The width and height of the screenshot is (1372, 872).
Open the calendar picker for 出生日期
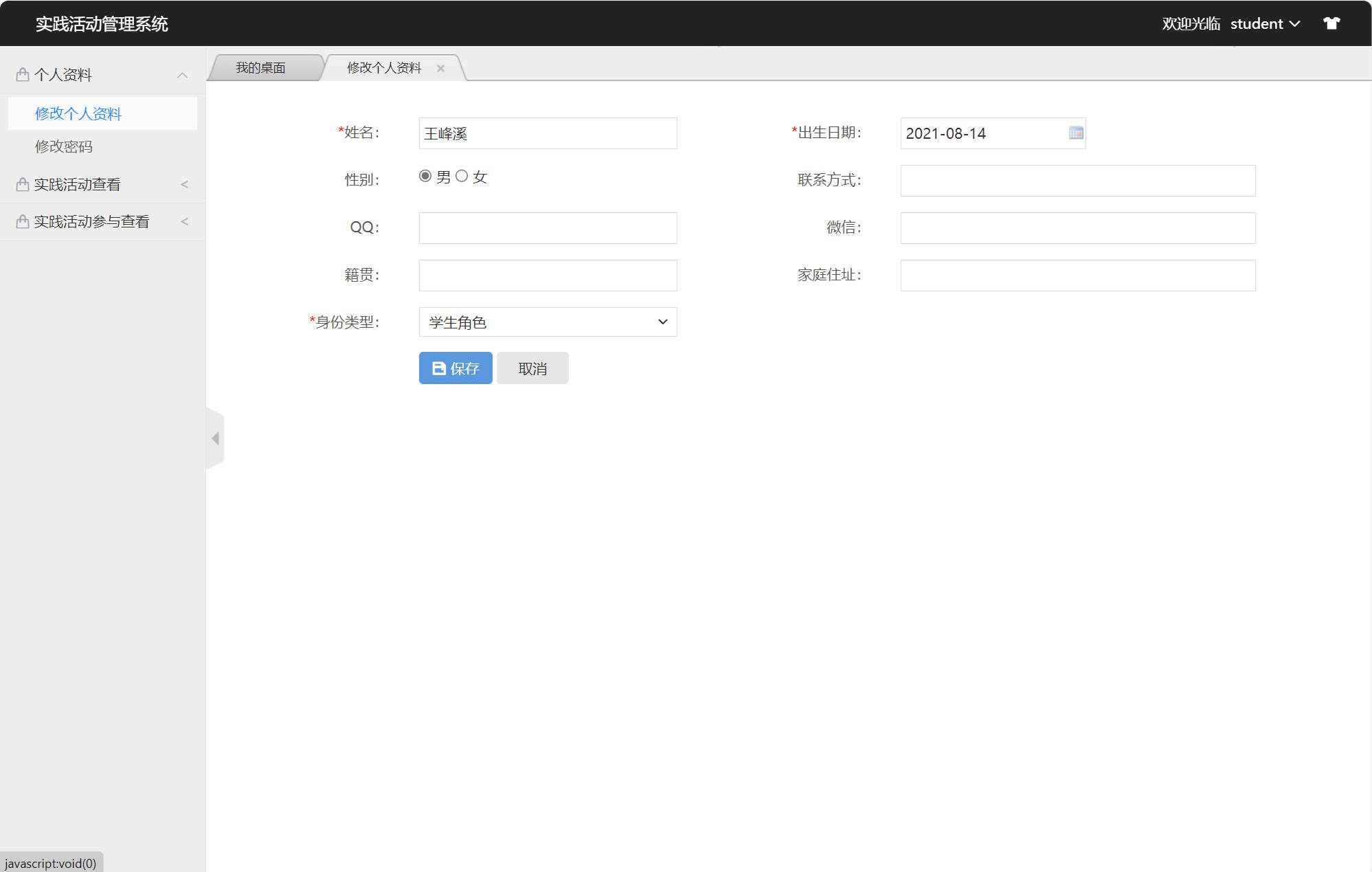[1075, 133]
